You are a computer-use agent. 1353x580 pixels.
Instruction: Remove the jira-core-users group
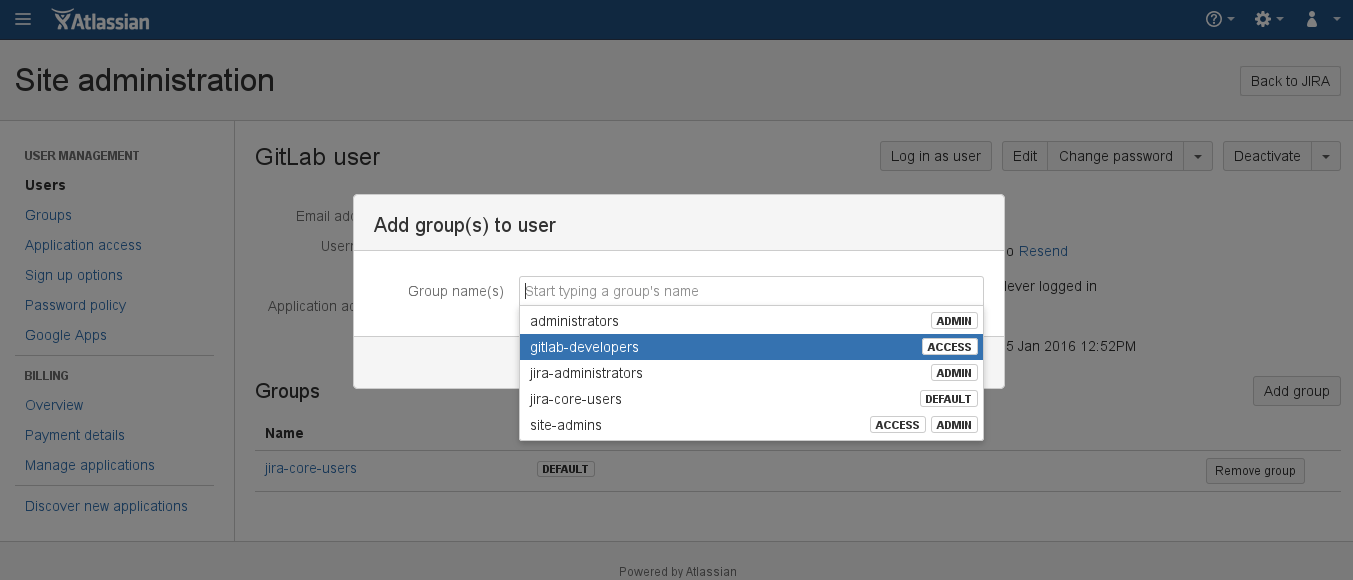coord(1254,470)
